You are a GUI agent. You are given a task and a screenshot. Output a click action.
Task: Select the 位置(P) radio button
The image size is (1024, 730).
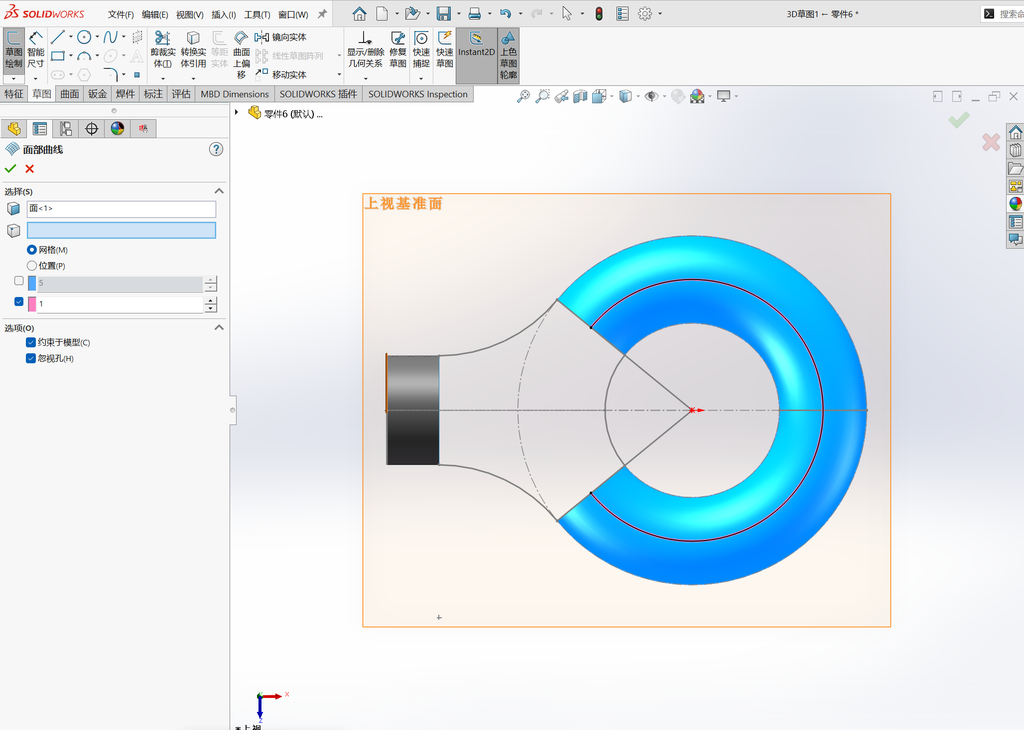tap(31, 266)
